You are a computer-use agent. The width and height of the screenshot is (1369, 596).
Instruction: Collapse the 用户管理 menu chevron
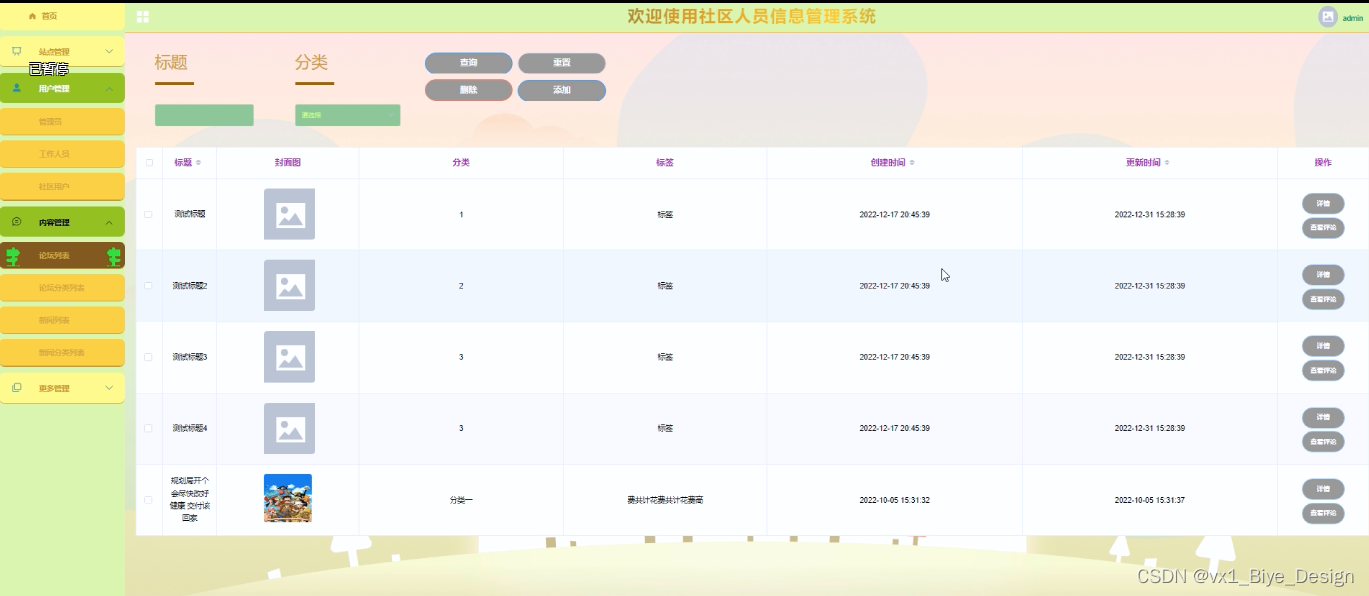tap(109, 88)
